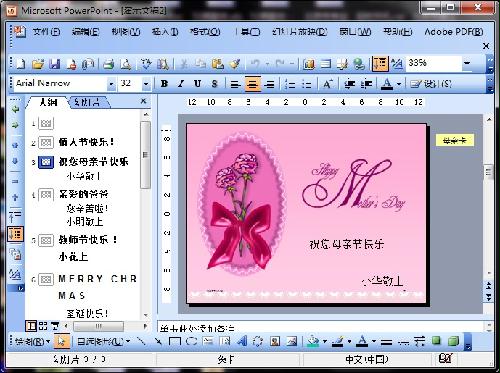The image size is (500, 373).
Task: Click the Promote green left arrow in outlining toolbar
Action: coord(15,109)
